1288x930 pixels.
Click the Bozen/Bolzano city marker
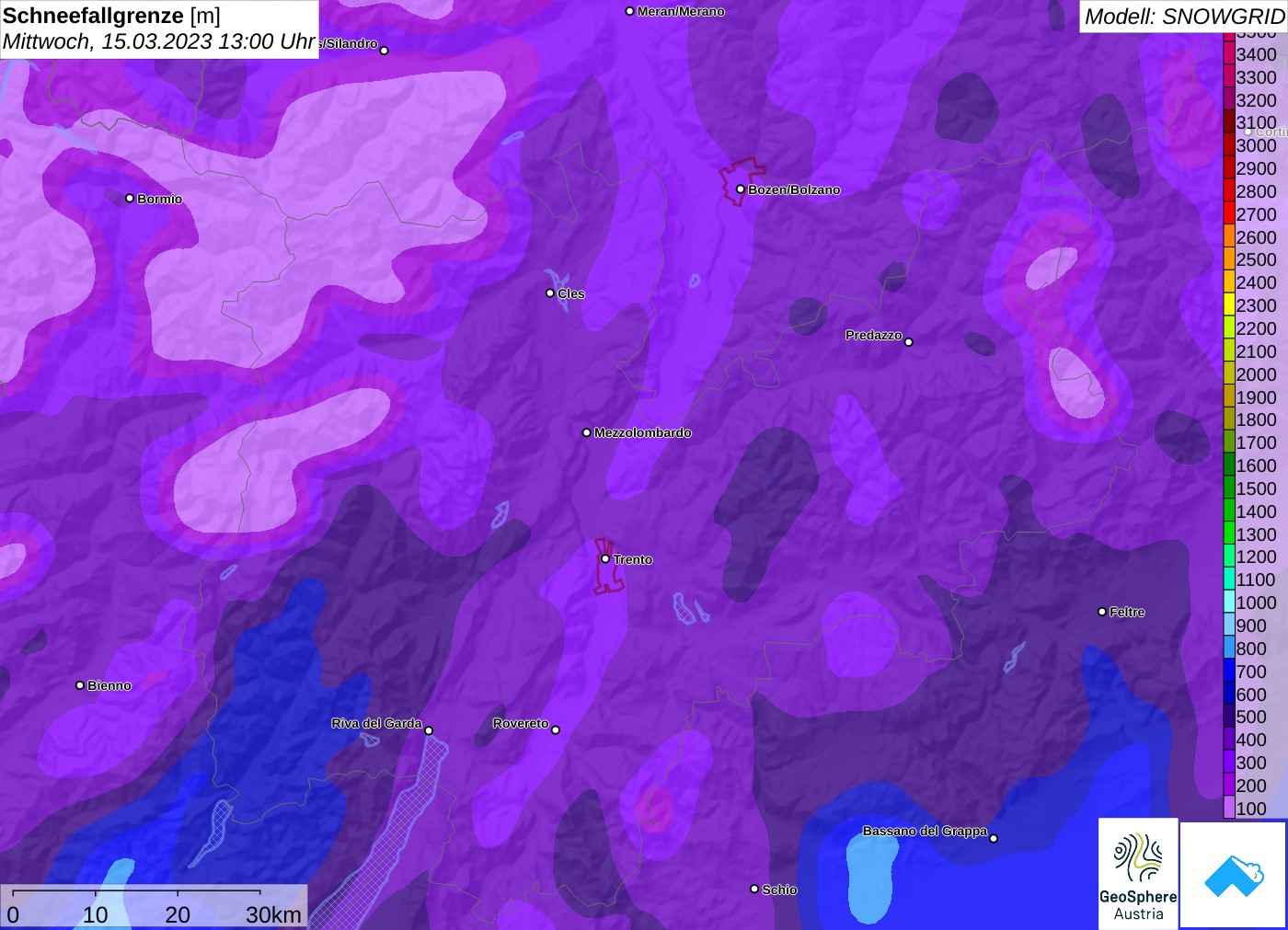point(741,189)
